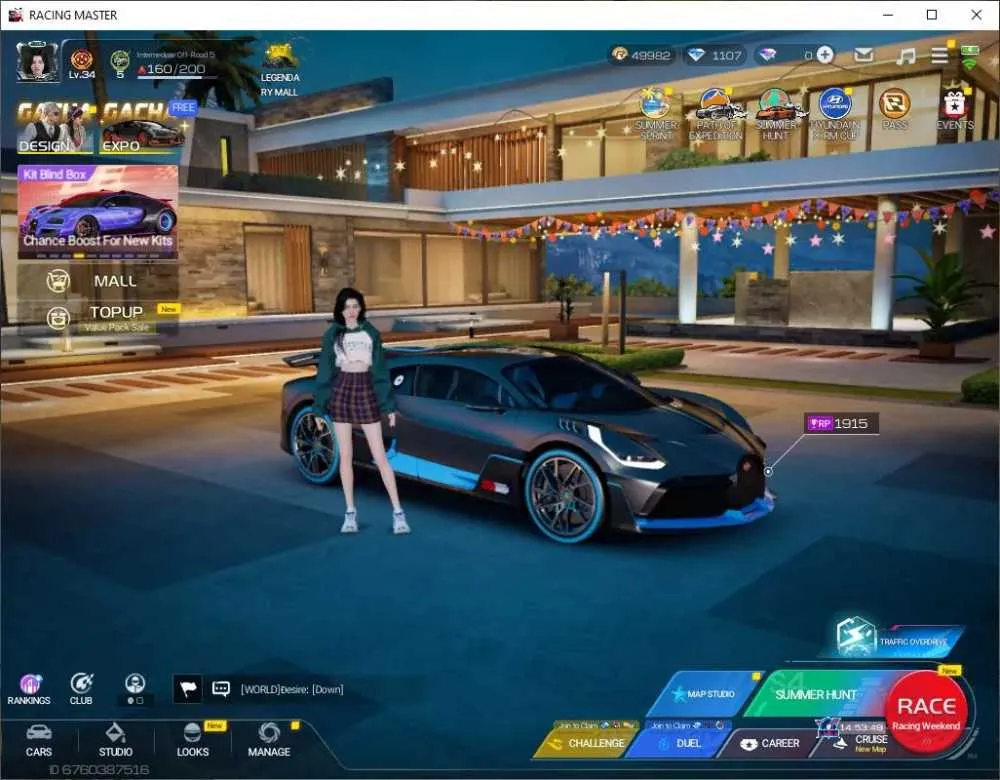
Task: Click the 160/200 rank progress bar
Action: point(177,68)
